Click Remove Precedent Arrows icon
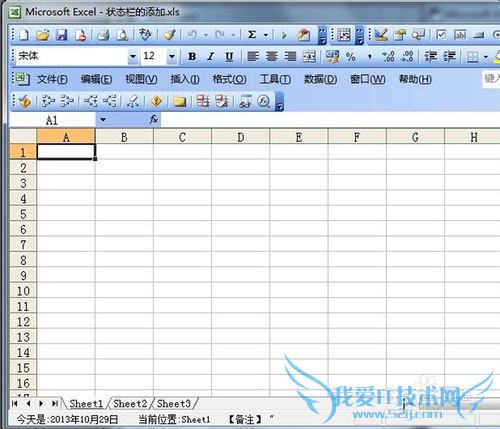 click(x=67, y=101)
